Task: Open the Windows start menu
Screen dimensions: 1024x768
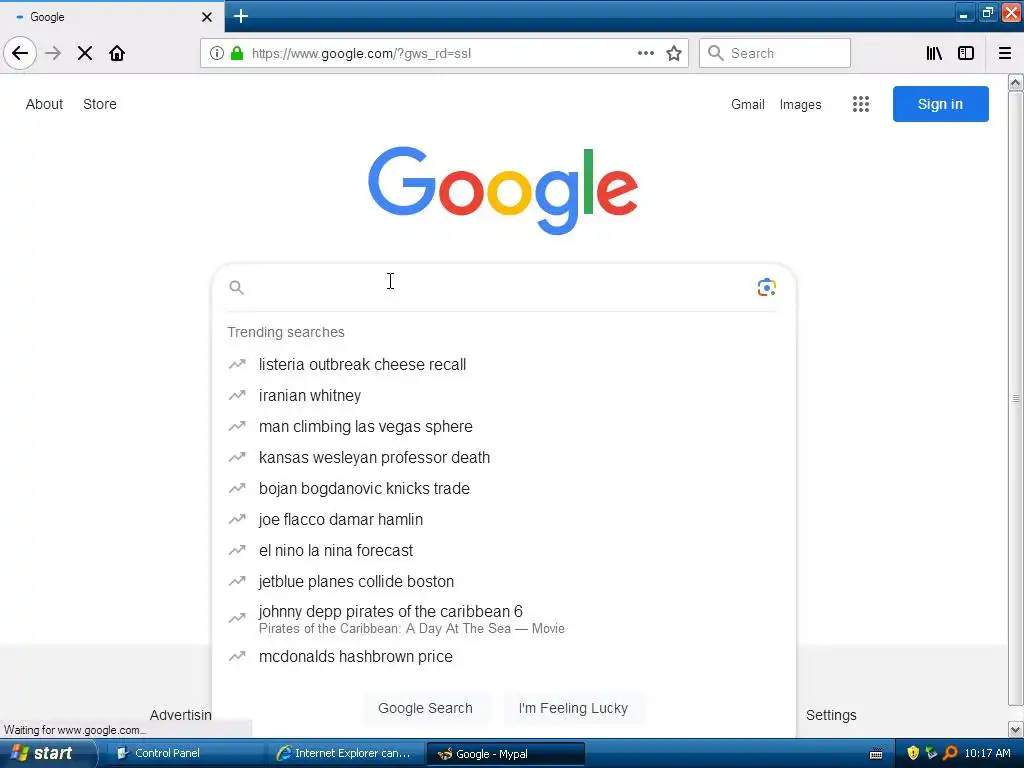Action: pyautogui.click(x=47, y=753)
